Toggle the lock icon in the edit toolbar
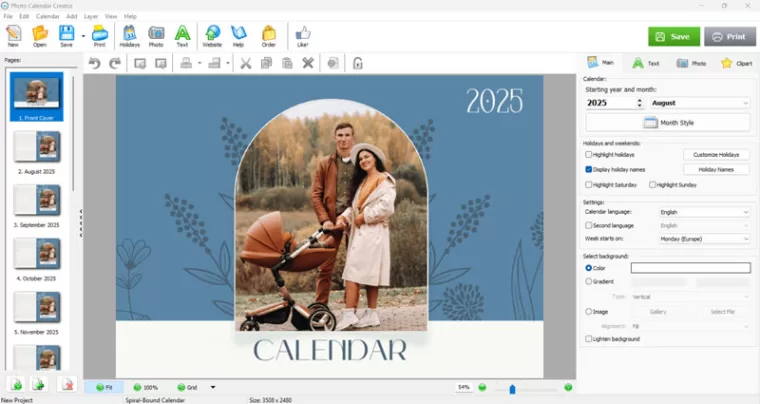 click(x=358, y=63)
